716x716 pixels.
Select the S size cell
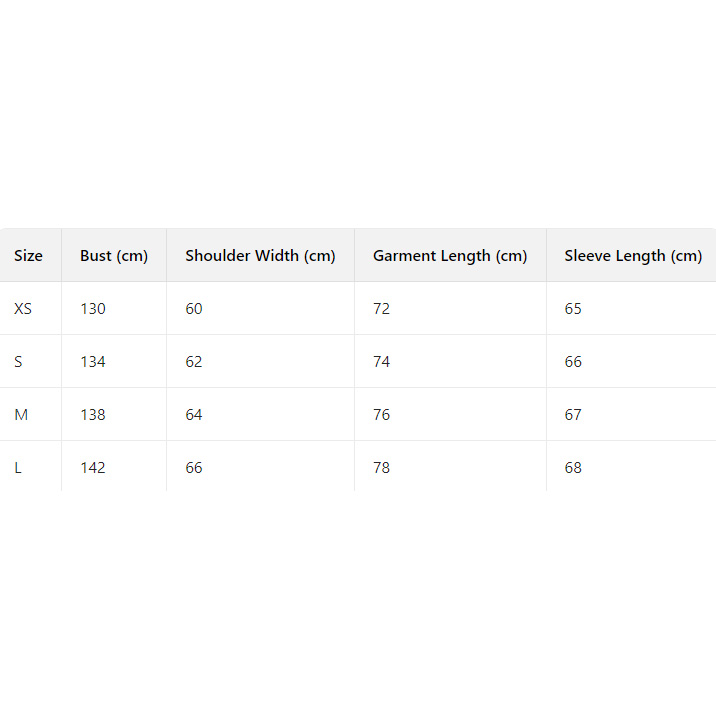18,362
